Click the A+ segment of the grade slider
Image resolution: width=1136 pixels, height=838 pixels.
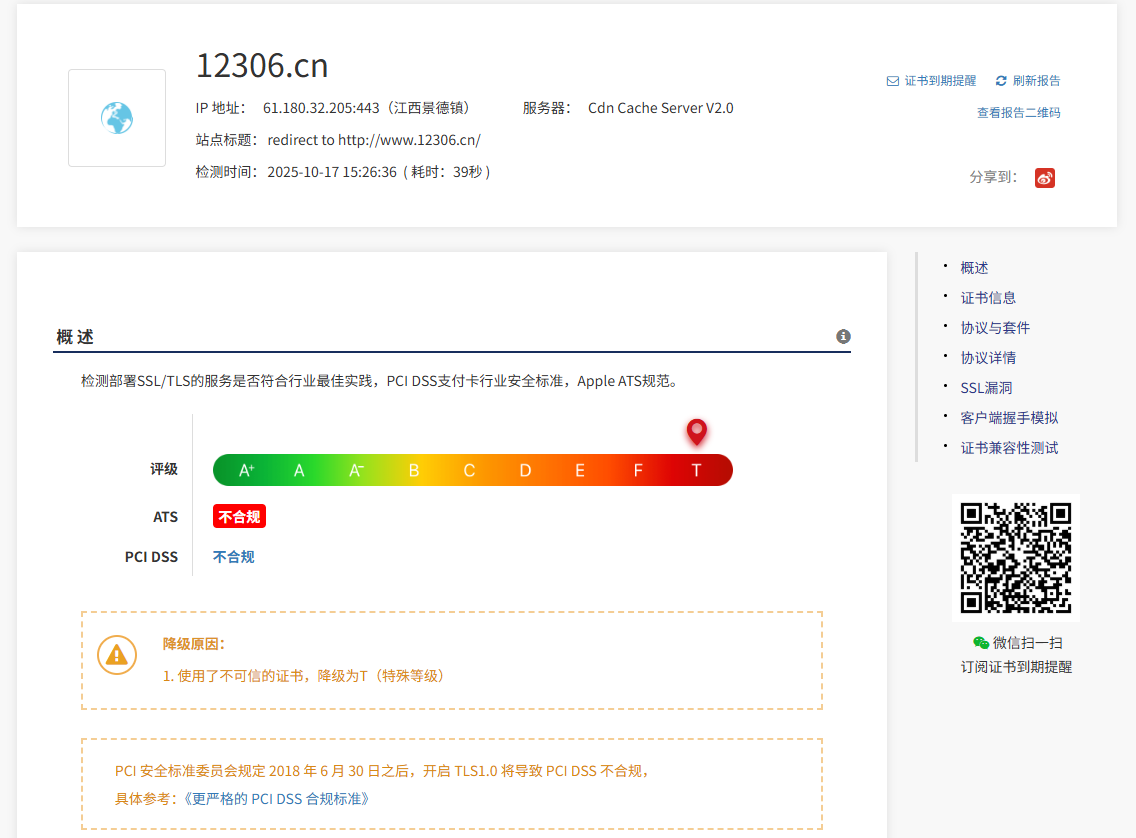(246, 469)
